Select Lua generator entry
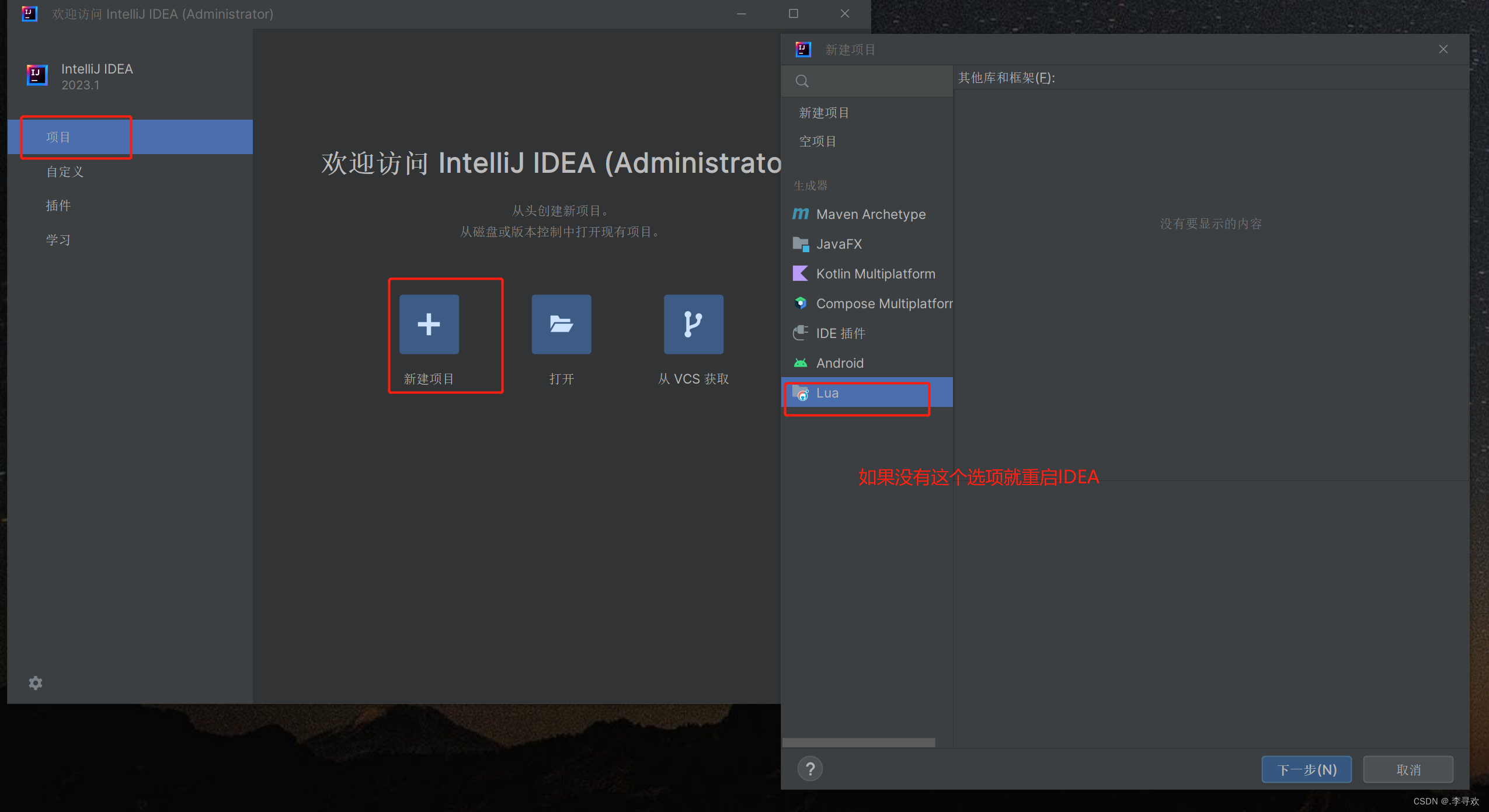 click(x=827, y=393)
